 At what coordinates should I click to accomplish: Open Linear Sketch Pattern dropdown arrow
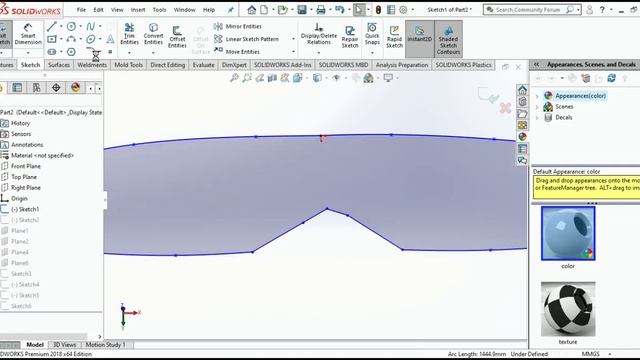pos(293,39)
